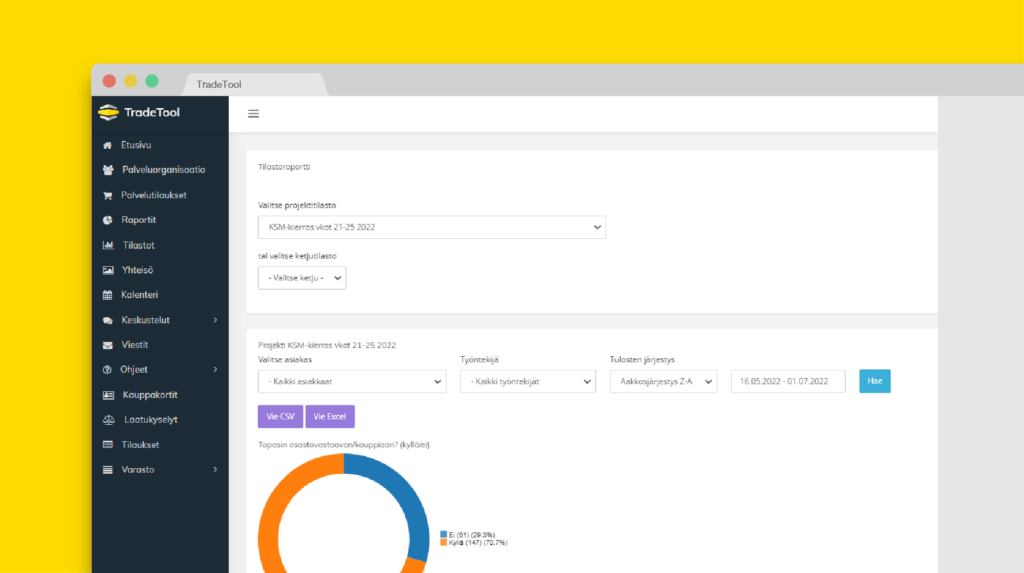The image size is (1024, 573).
Task: Click the Palvelutilaukset shopping cart icon
Action: pyautogui.click(x=108, y=195)
